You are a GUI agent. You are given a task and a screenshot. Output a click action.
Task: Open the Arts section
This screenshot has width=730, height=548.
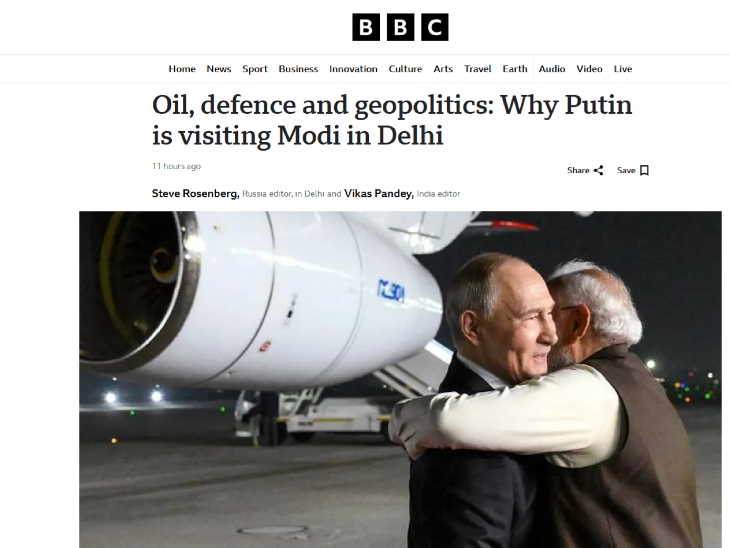pyautogui.click(x=443, y=69)
